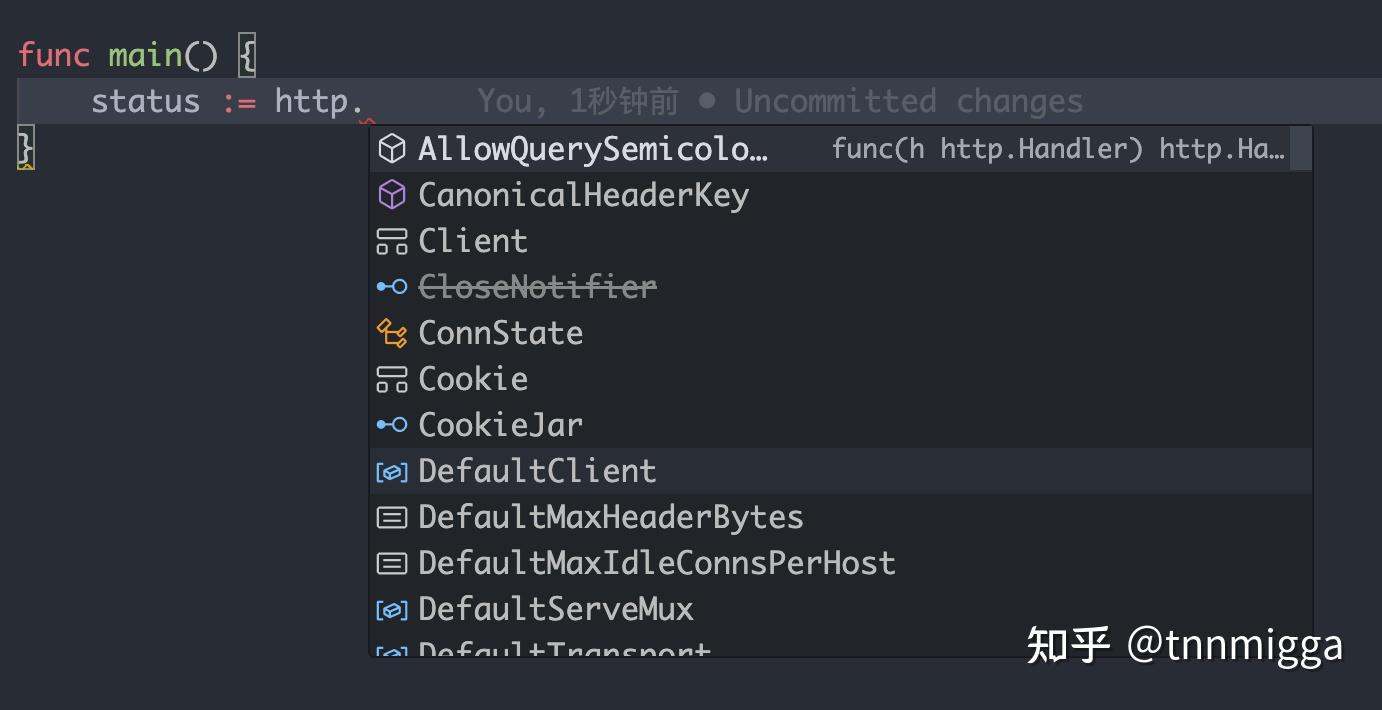Click the struct icon next to Client
This screenshot has width=1382, height=710.
pos(392,240)
